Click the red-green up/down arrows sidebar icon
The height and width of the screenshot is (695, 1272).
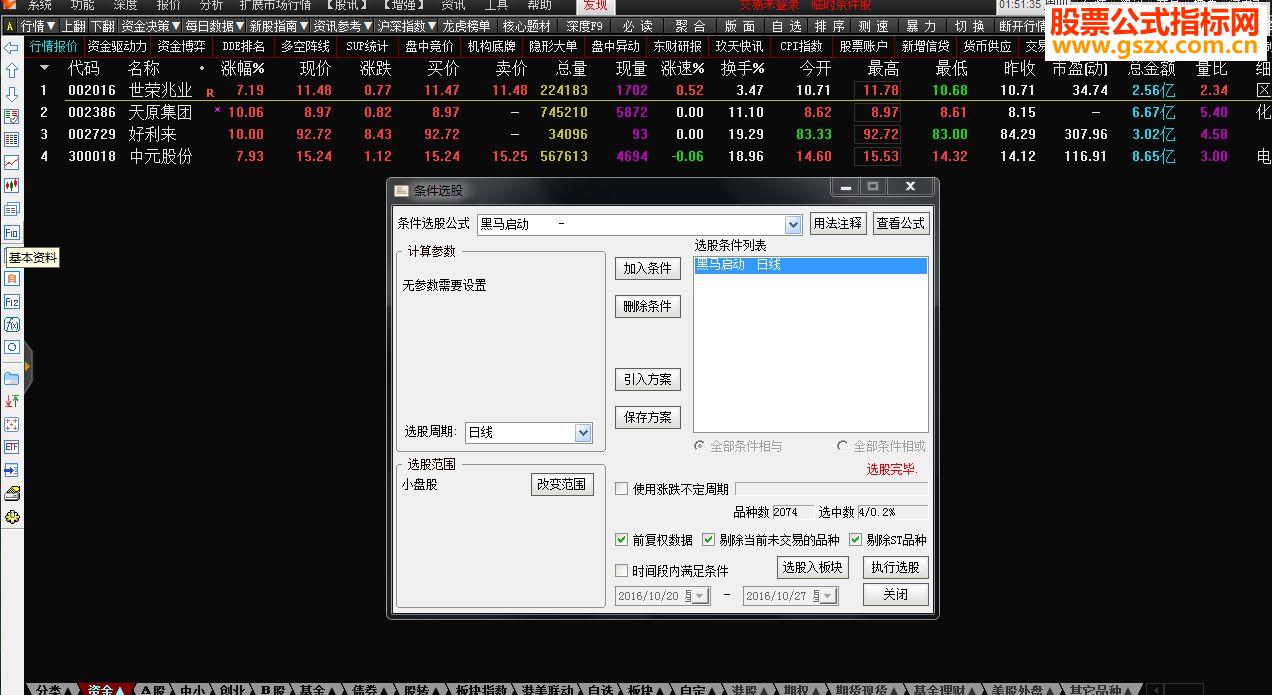point(12,401)
